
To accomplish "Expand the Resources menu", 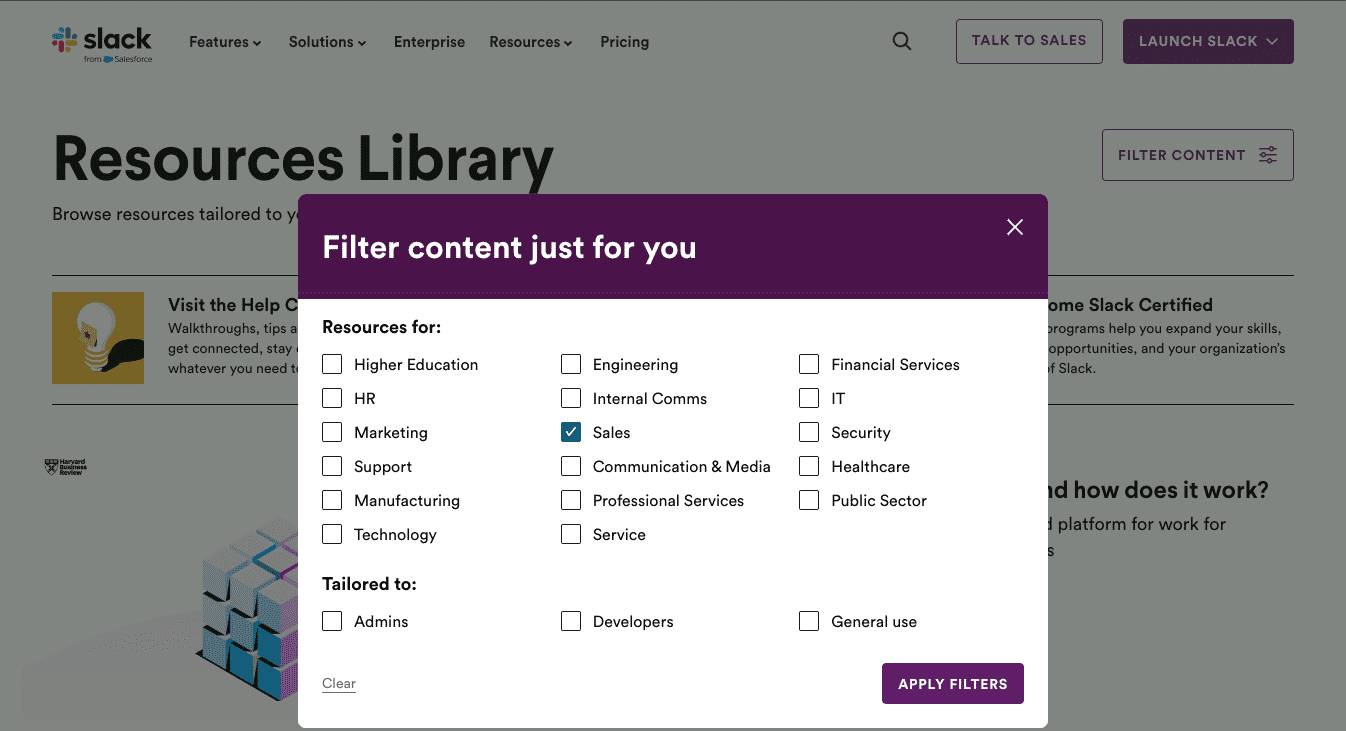I will (530, 42).
